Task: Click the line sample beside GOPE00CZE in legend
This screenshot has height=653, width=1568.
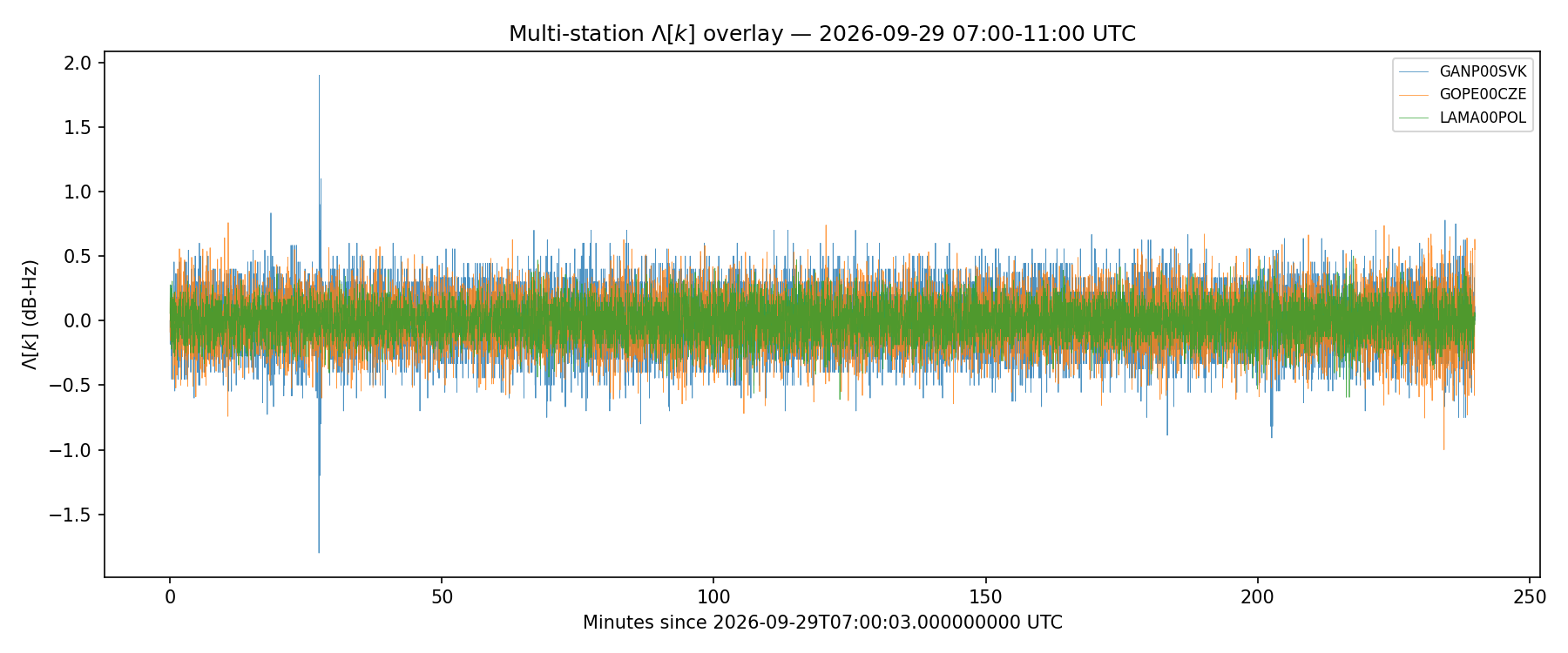Action: tap(1414, 95)
